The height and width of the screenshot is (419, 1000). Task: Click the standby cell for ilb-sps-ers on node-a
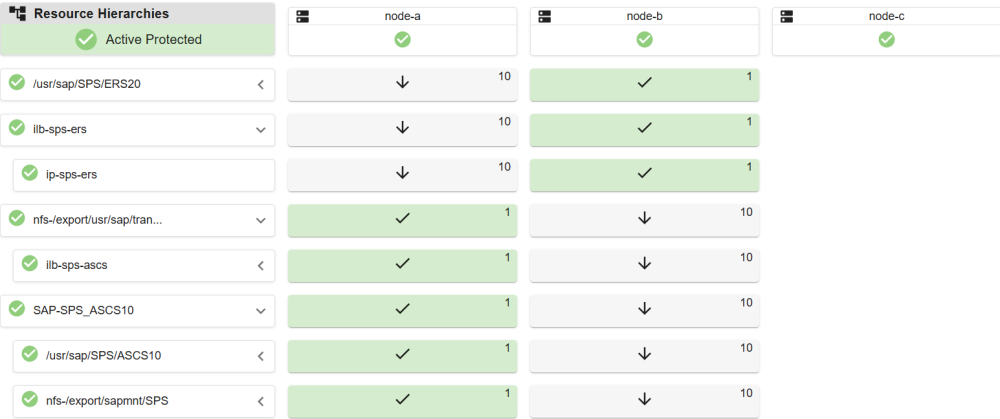click(402, 129)
